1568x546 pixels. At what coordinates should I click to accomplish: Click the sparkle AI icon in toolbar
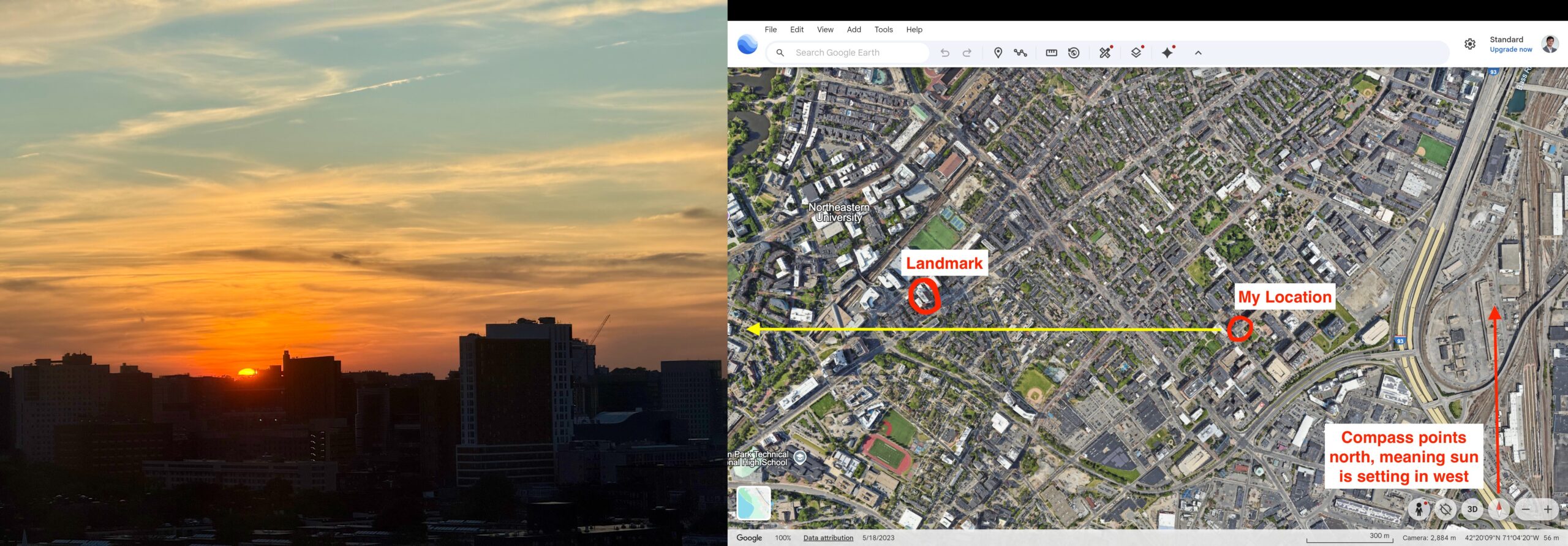tap(1167, 53)
